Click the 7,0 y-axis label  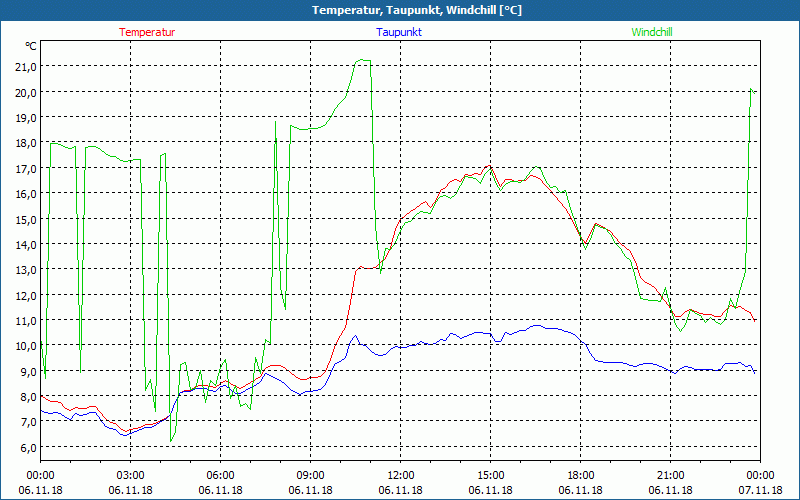[x=29, y=422]
